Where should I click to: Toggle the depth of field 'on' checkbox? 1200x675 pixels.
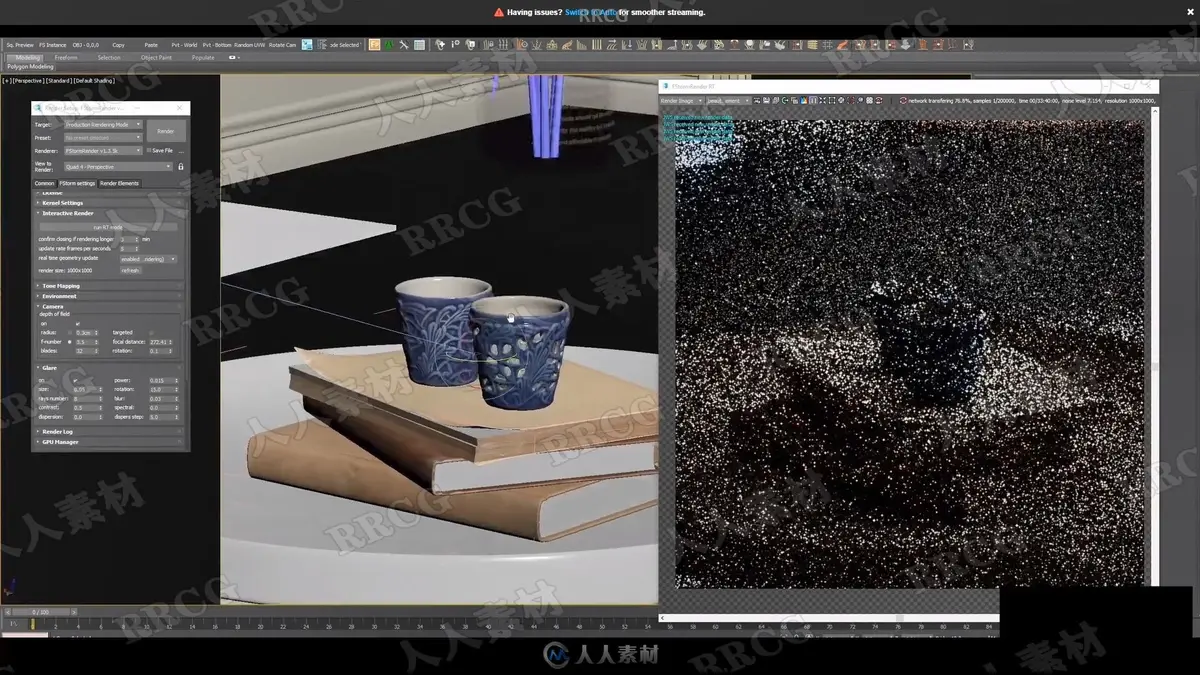[77, 324]
